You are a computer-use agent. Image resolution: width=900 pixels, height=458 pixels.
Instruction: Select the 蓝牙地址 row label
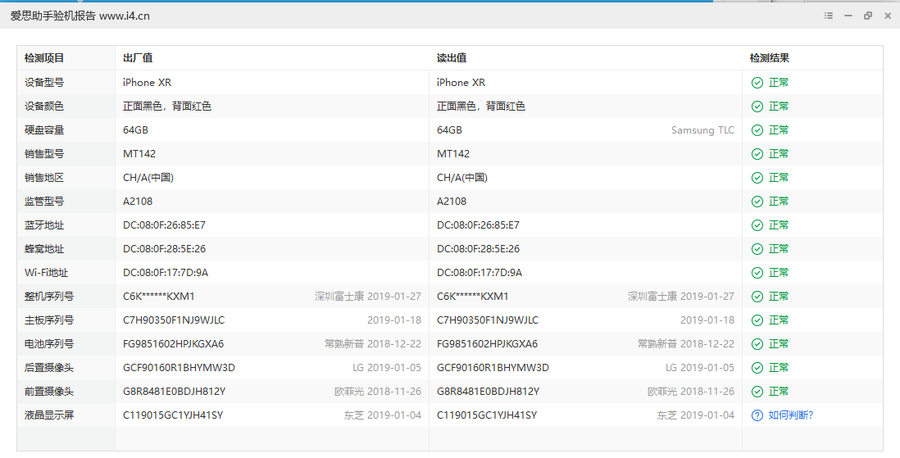click(44, 225)
